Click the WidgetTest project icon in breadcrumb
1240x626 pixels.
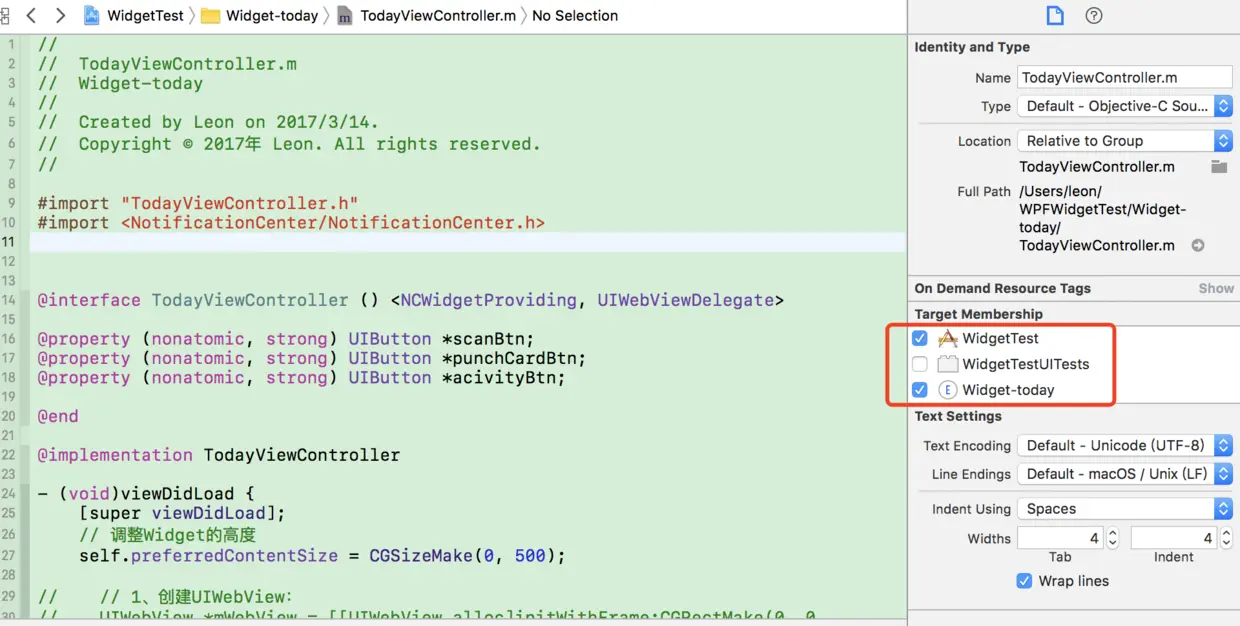tap(92, 15)
